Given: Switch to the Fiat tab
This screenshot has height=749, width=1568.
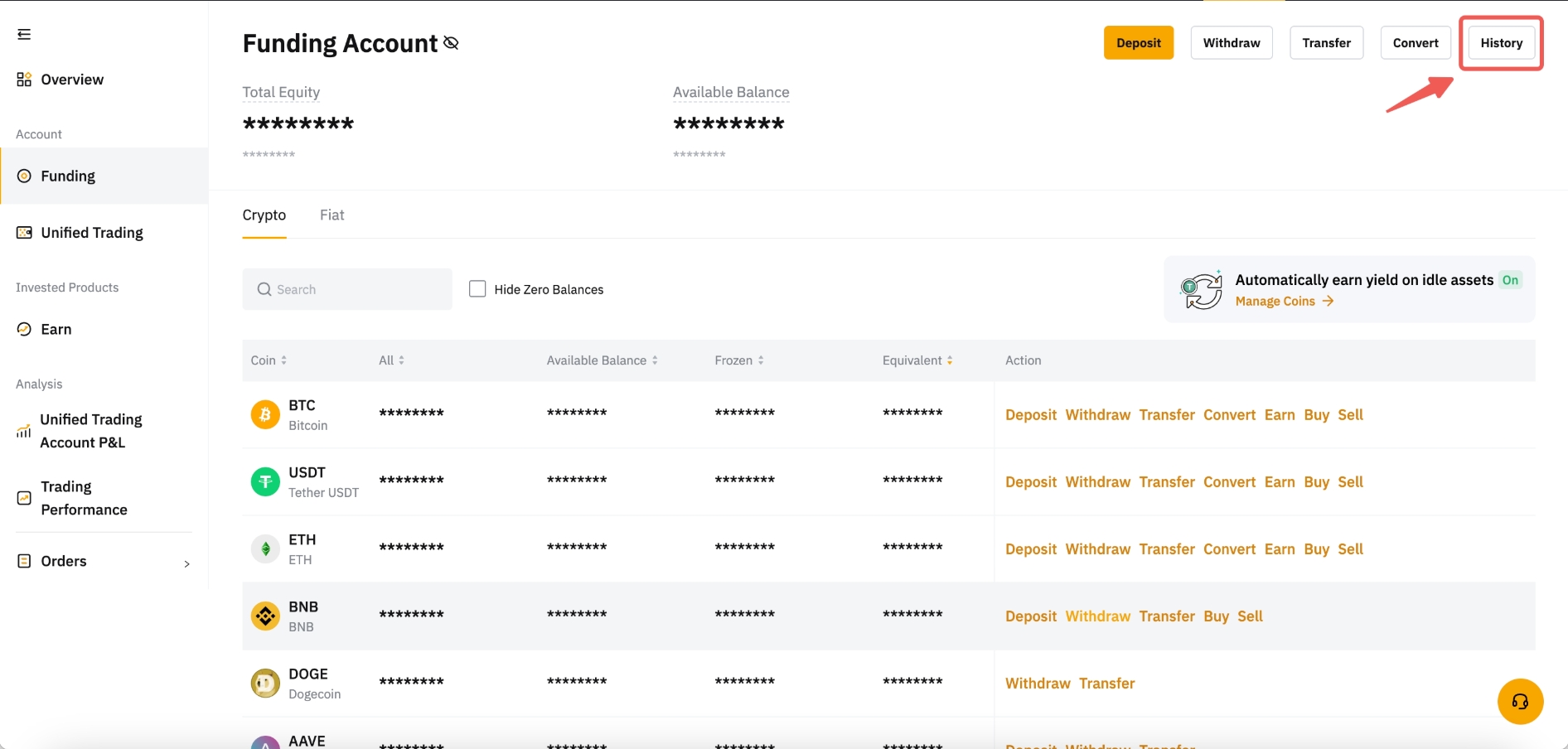Looking at the screenshot, I should pyautogui.click(x=332, y=215).
